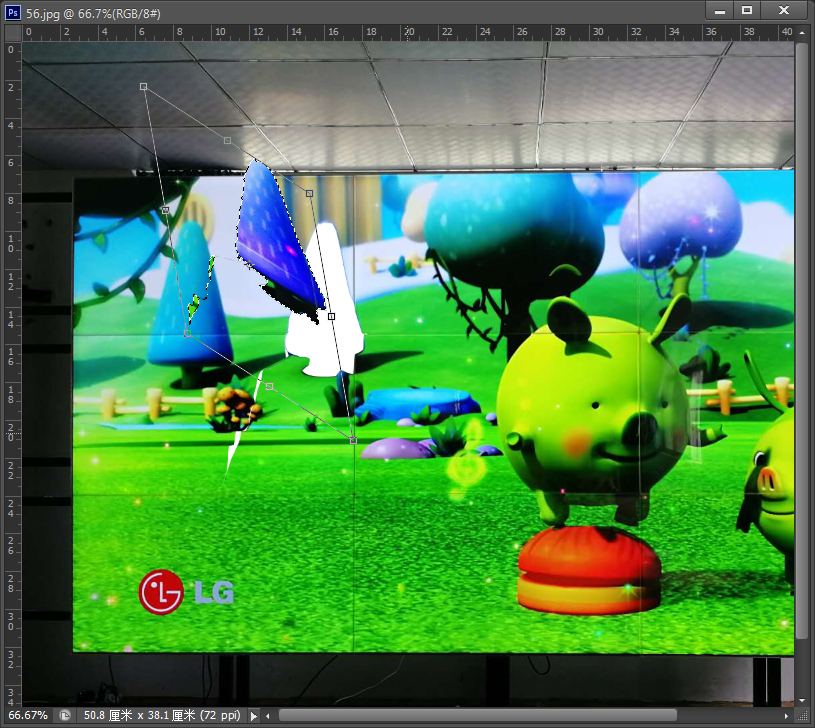Click the anchor point on the path near the butterfly
The width and height of the screenshot is (815, 728).
(x=330, y=315)
